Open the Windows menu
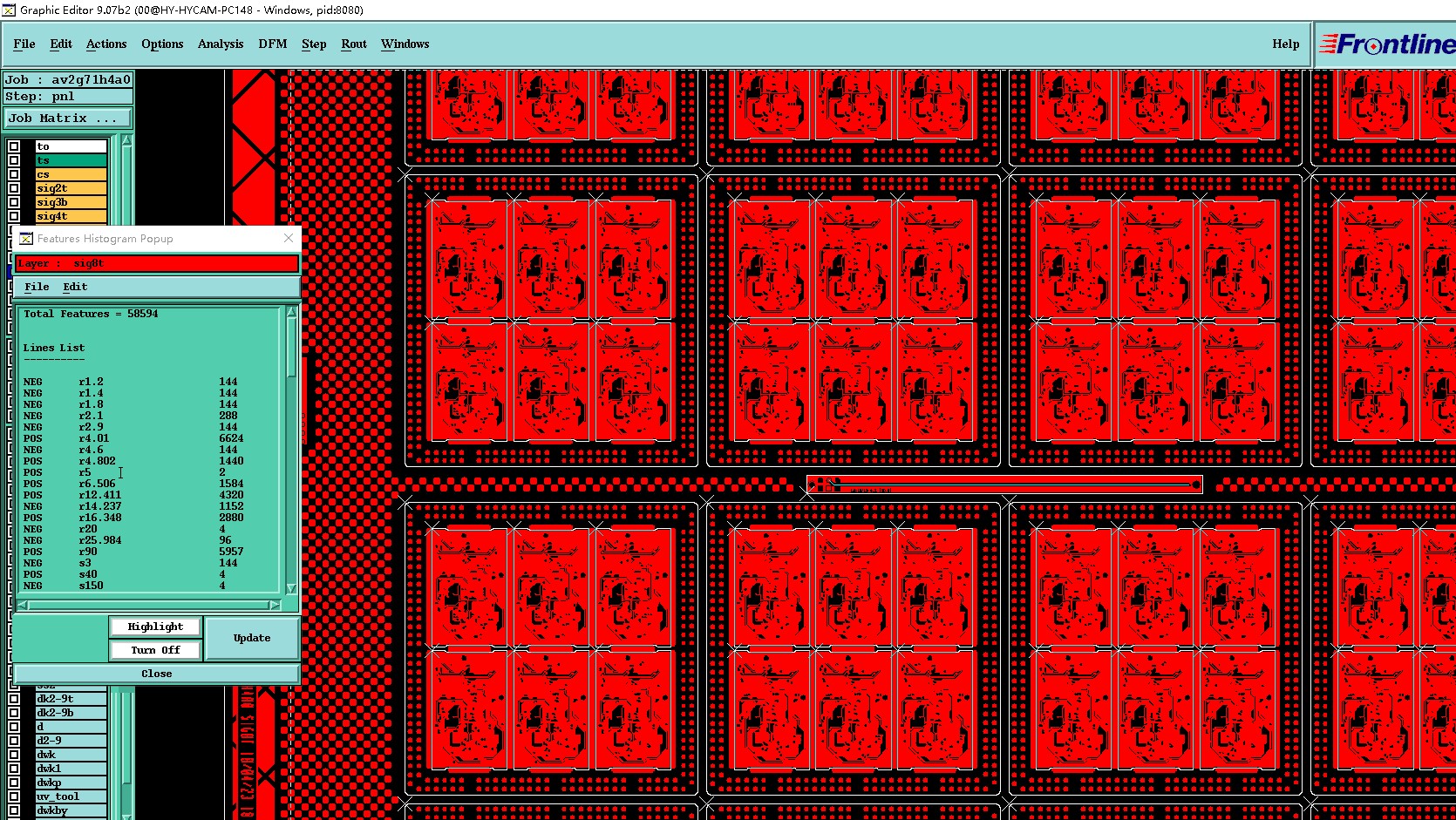The image size is (1456, 820). [405, 44]
